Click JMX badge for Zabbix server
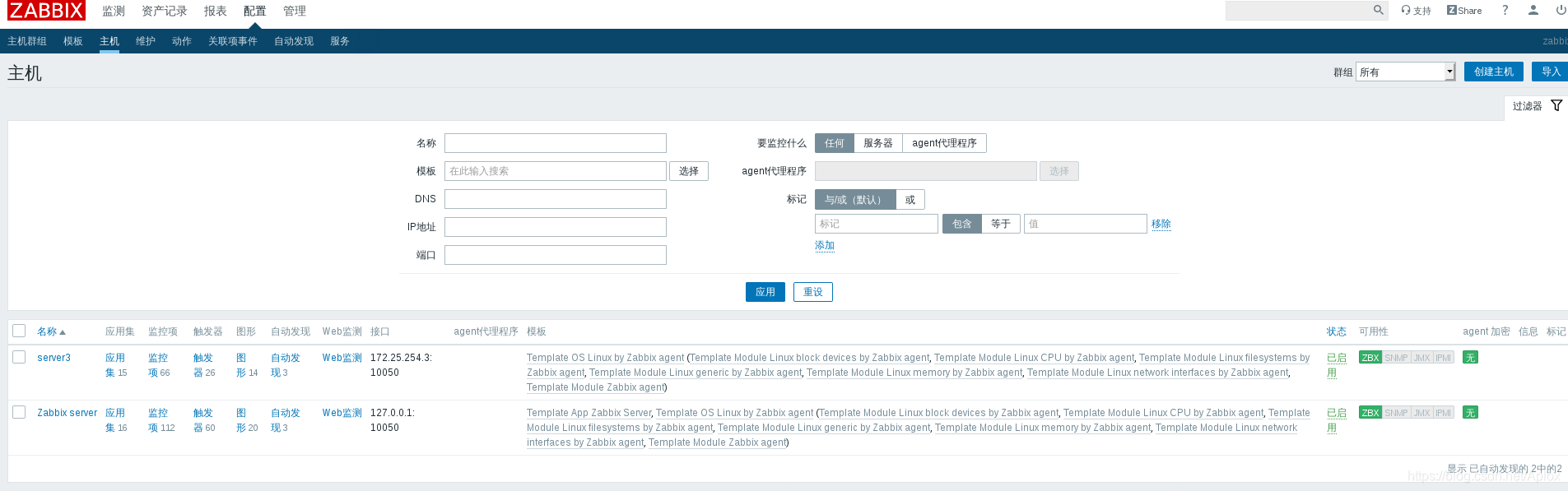The image size is (1568, 491). click(x=1422, y=413)
